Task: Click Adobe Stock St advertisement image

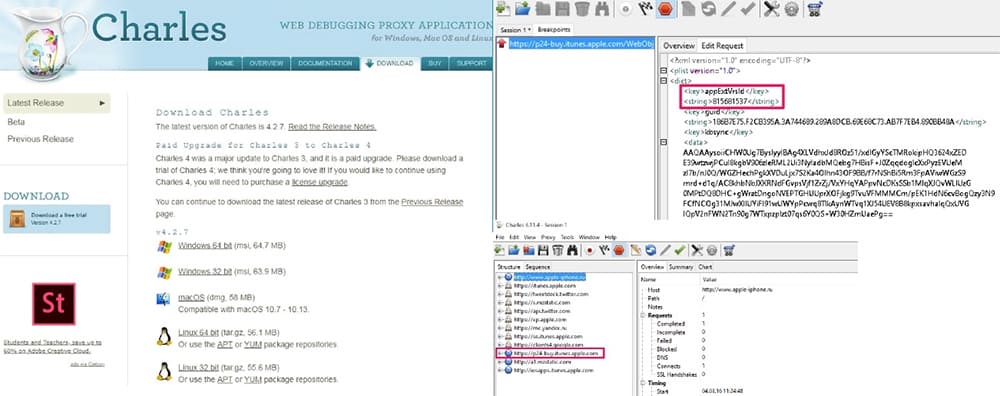Action: (x=54, y=304)
